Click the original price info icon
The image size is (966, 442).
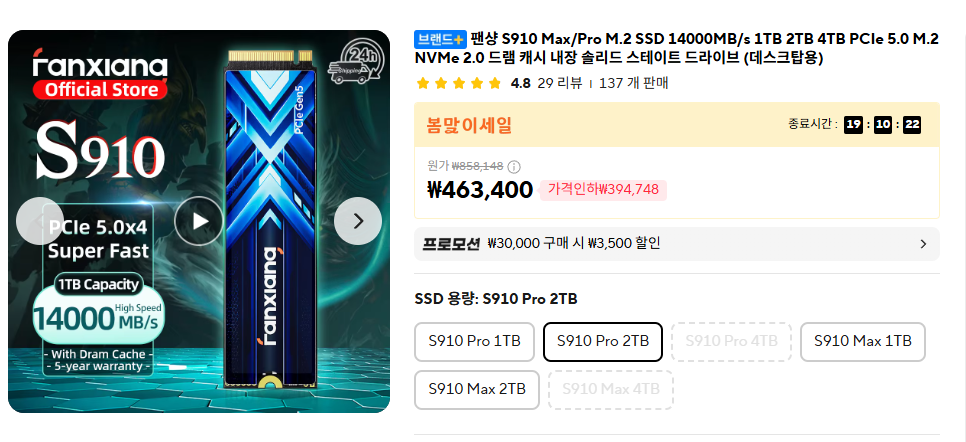pyautogui.click(x=514, y=167)
